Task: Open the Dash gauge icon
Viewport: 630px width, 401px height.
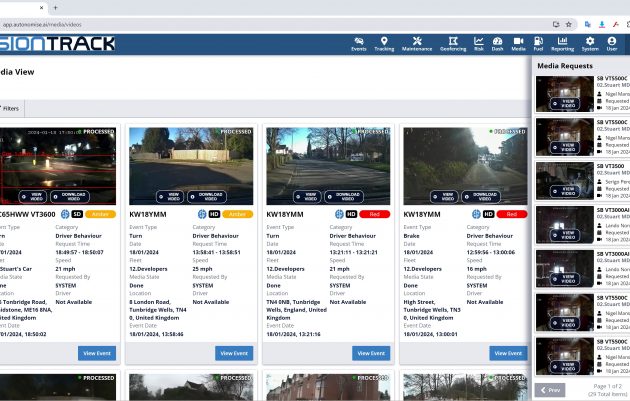Action: pyautogui.click(x=497, y=43)
